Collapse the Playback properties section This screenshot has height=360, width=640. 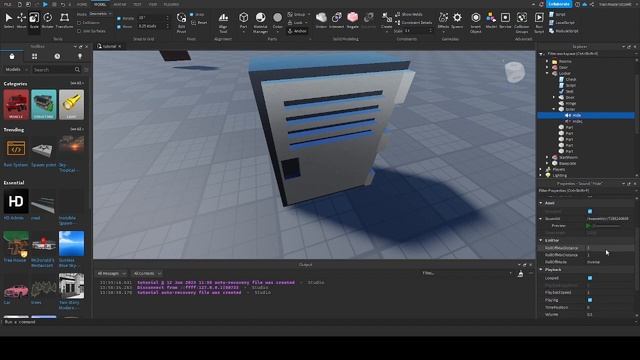(x=541, y=270)
